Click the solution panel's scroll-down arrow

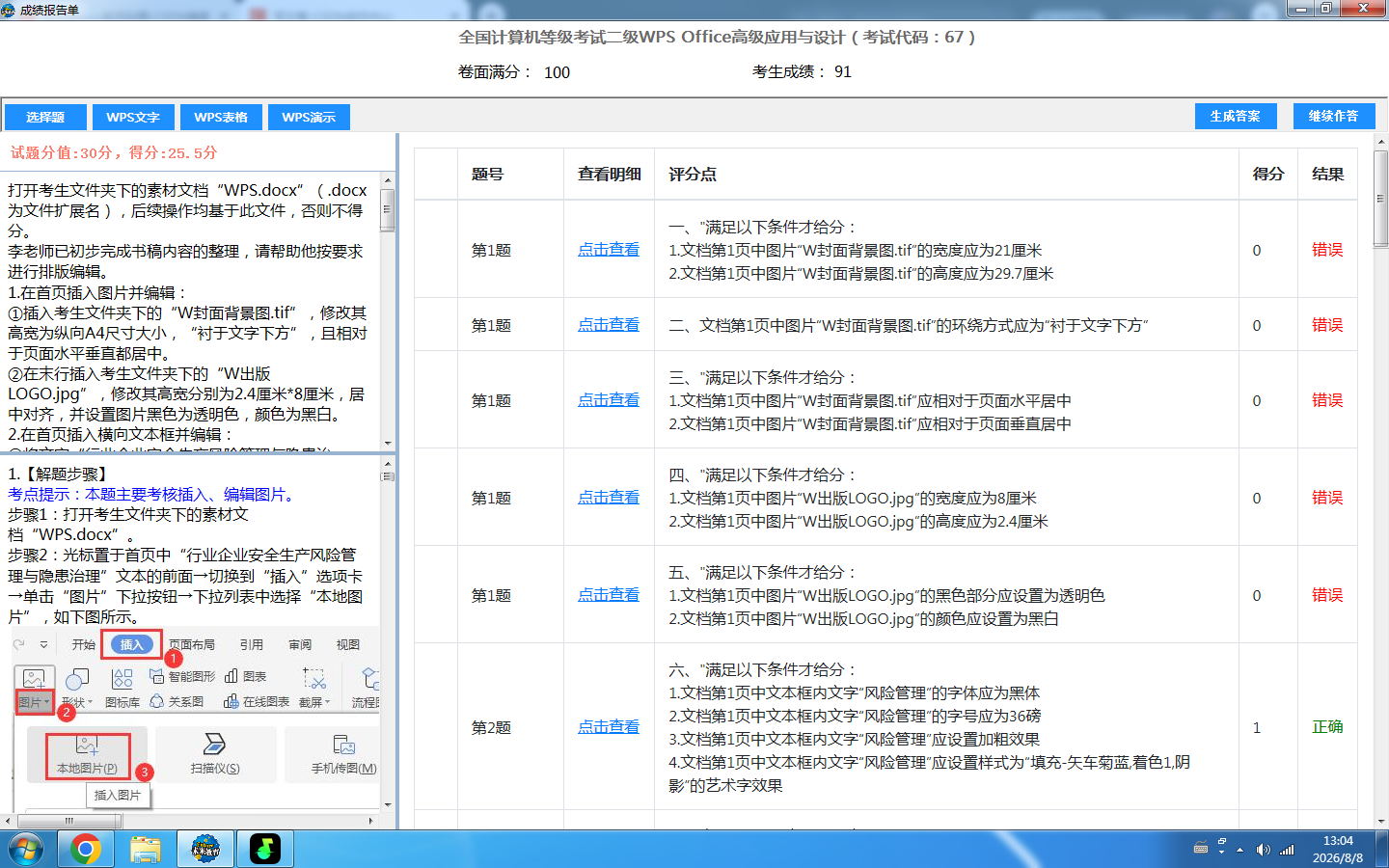pyautogui.click(x=388, y=804)
